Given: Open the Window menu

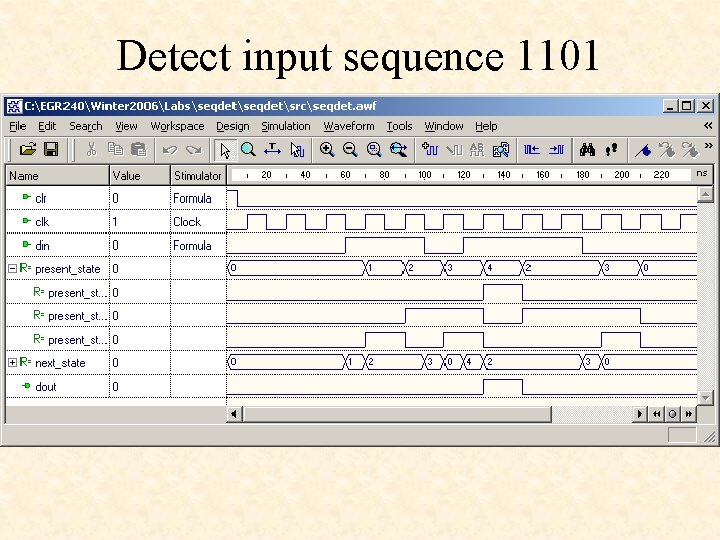Looking at the screenshot, I should [x=444, y=126].
